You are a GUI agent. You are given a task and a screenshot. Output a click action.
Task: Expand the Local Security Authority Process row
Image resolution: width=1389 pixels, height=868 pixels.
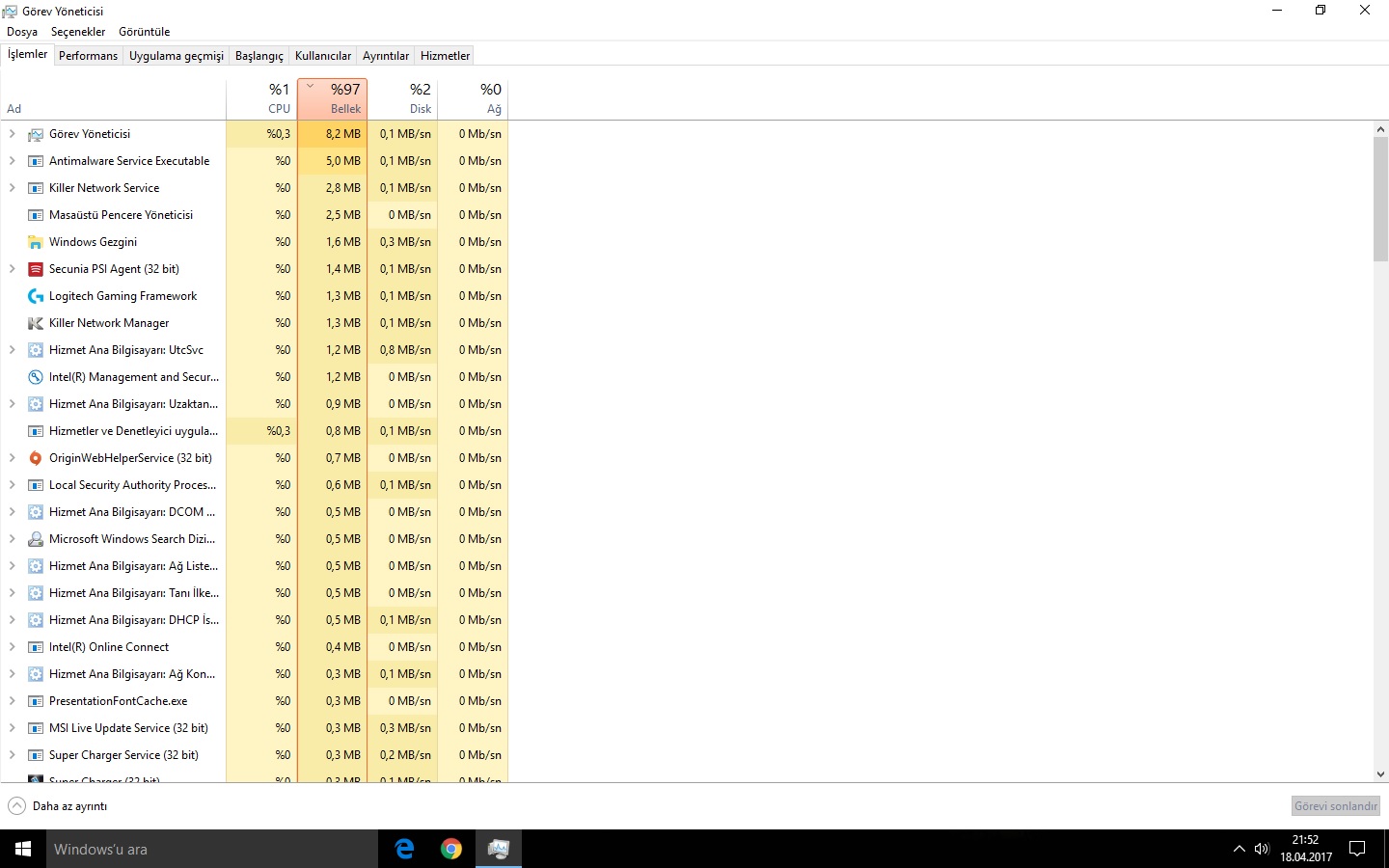pyautogui.click(x=12, y=485)
